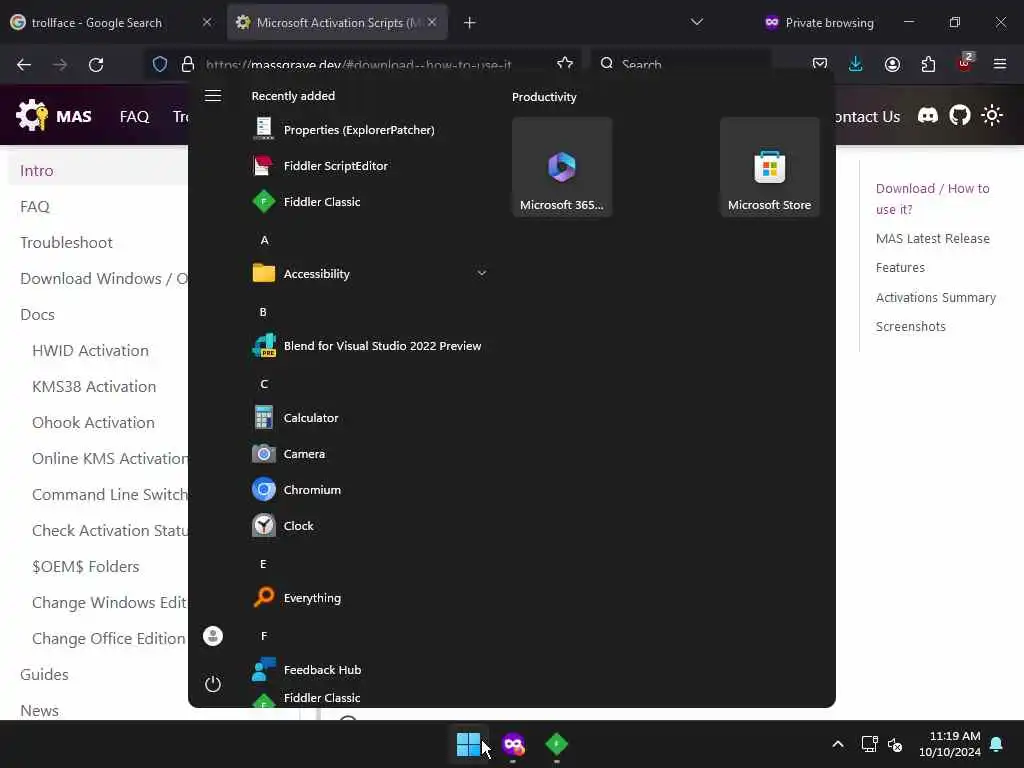Expand the Accessibility folder chevron

coord(481,273)
